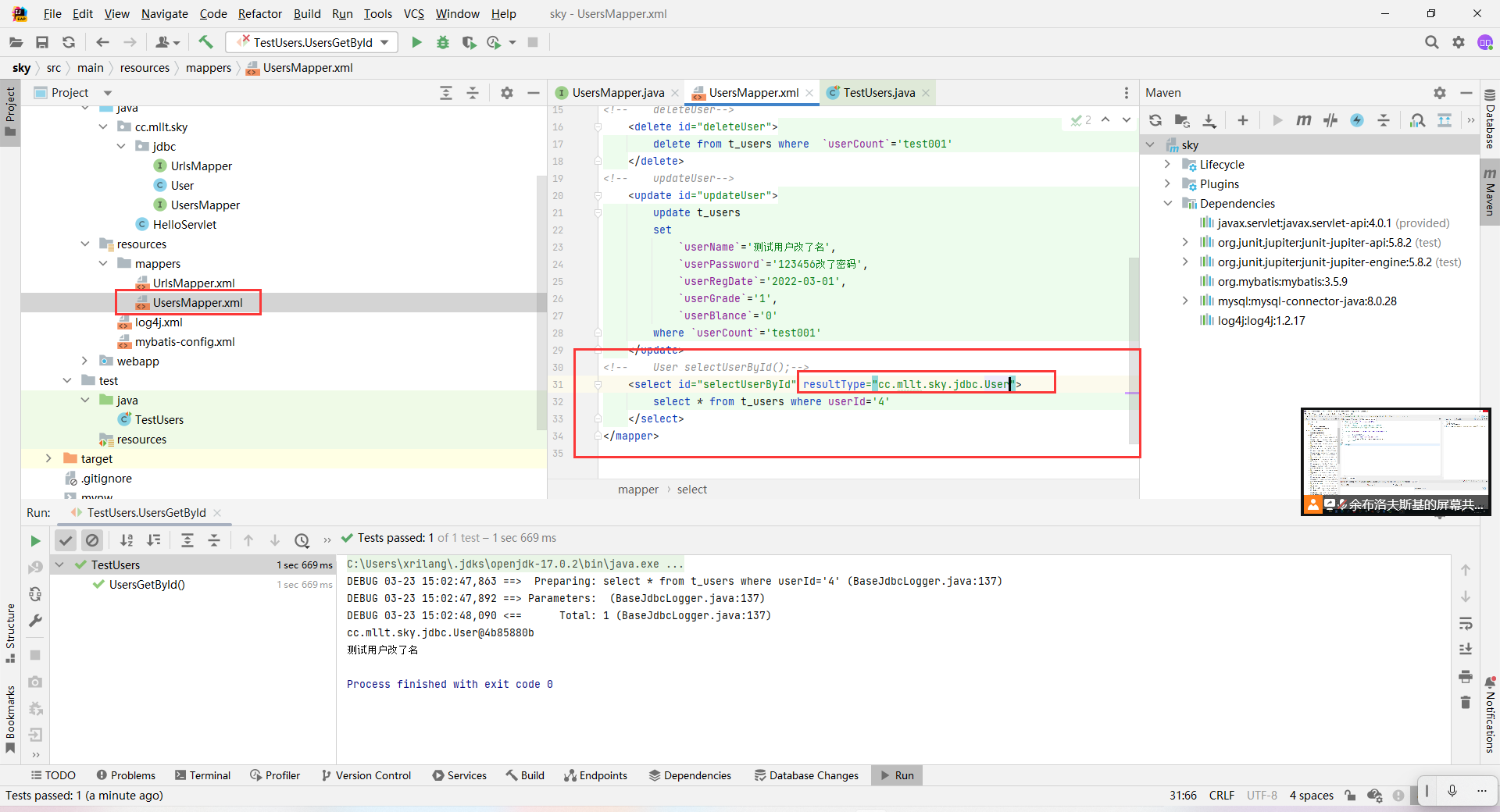
Task: Build project with hammer icon
Action: click(x=205, y=42)
